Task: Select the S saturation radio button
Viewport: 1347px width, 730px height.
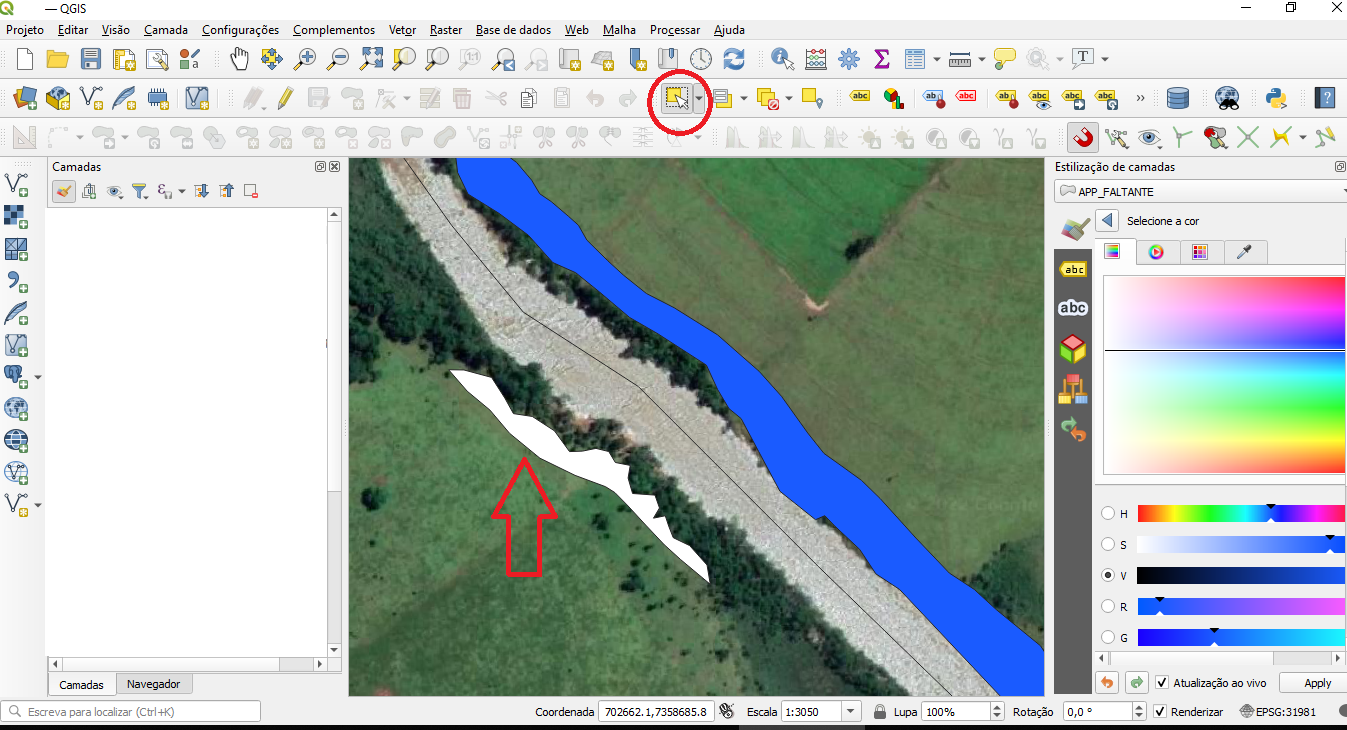Action: click(x=1108, y=544)
